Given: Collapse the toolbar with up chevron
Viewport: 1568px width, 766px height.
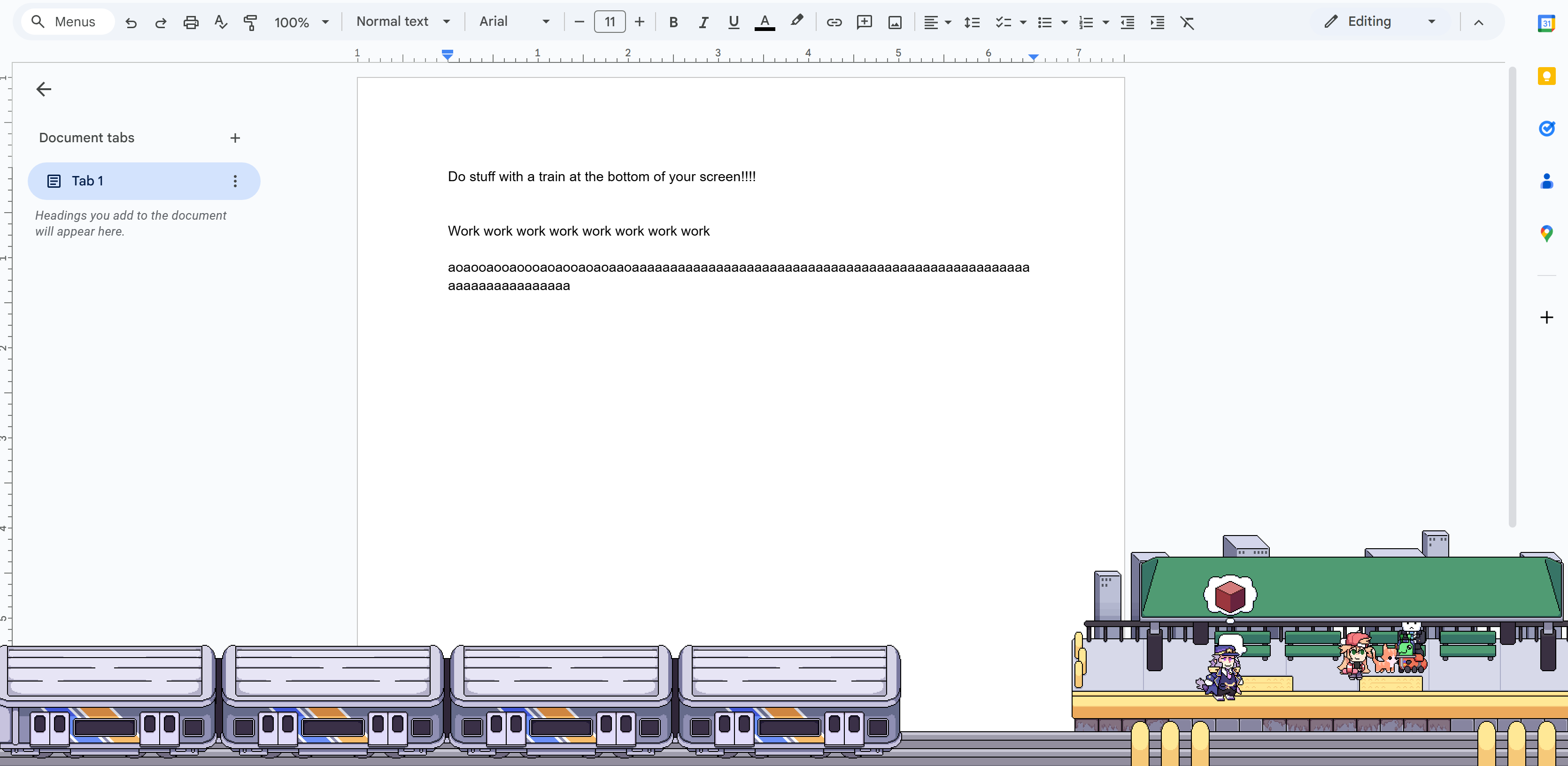Looking at the screenshot, I should pyautogui.click(x=1478, y=23).
